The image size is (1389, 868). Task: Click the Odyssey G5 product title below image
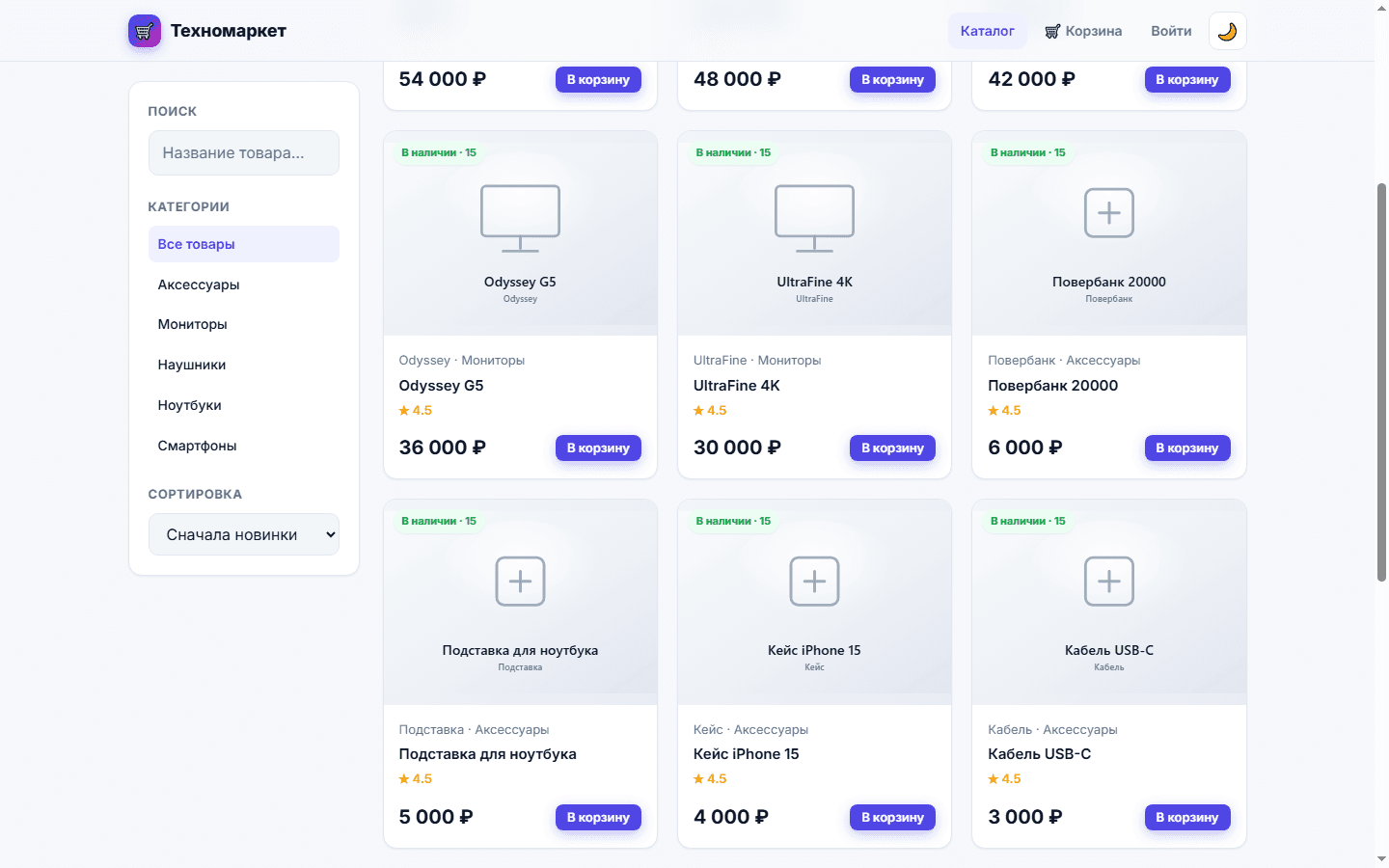coord(442,386)
